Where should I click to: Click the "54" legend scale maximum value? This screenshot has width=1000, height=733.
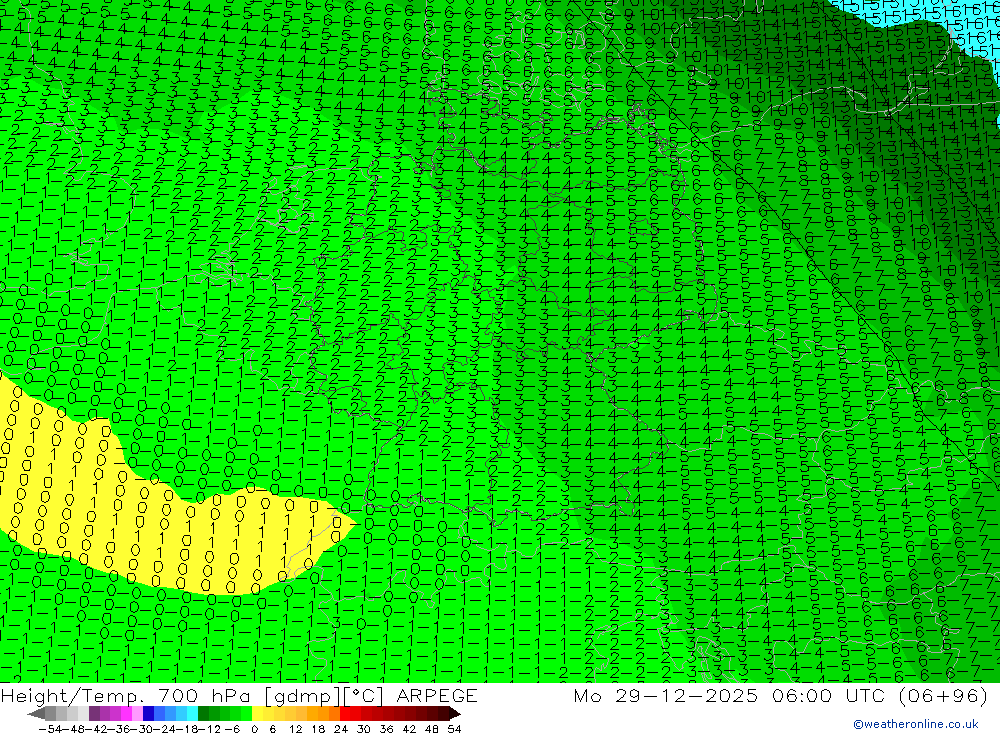click(x=454, y=728)
